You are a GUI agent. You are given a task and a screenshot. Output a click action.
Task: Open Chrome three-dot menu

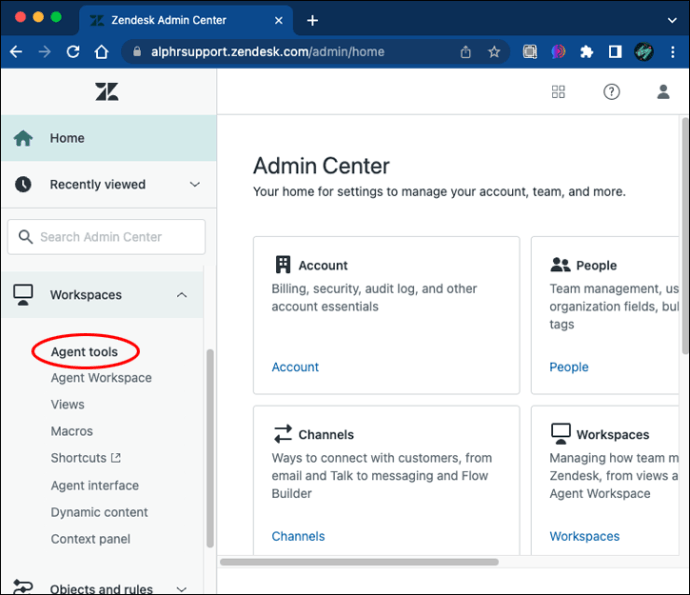click(672, 52)
